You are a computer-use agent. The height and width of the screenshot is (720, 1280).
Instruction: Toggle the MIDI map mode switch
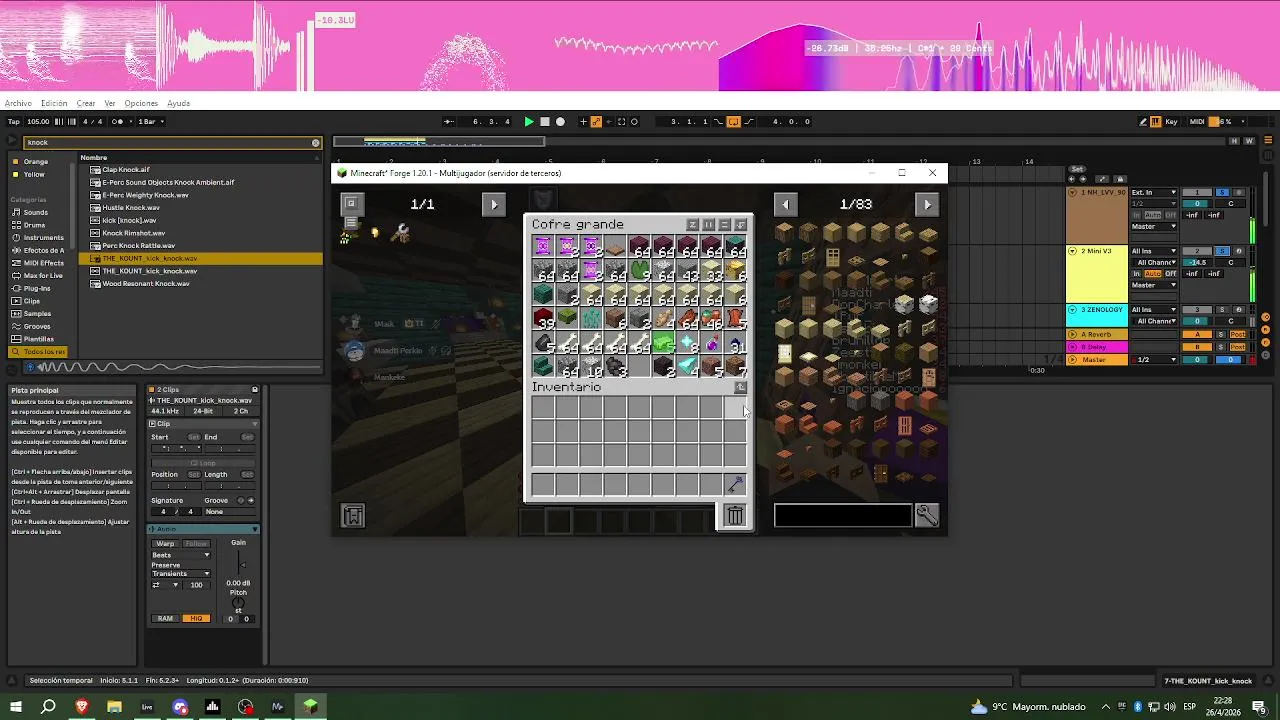pos(1197,122)
